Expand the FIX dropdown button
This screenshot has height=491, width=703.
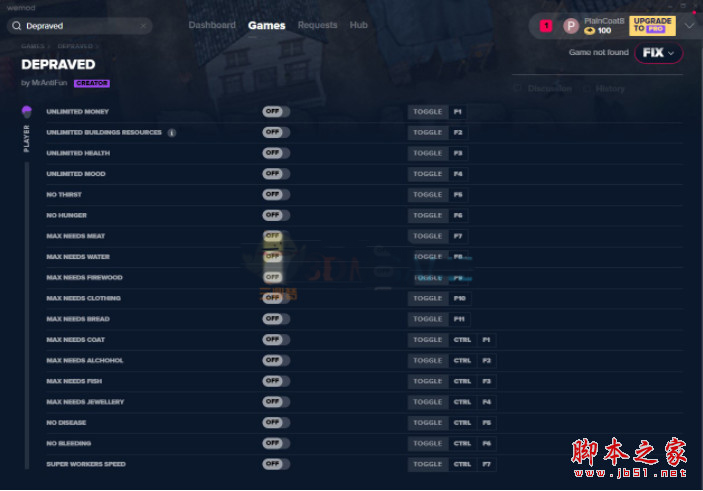pos(659,53)
